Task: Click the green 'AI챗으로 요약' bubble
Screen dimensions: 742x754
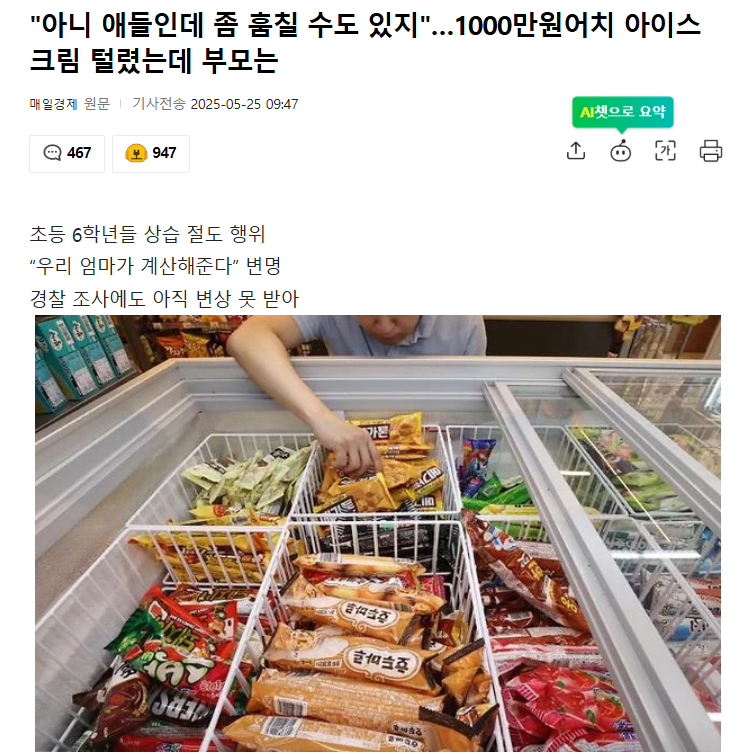Action: click(622, 112)
